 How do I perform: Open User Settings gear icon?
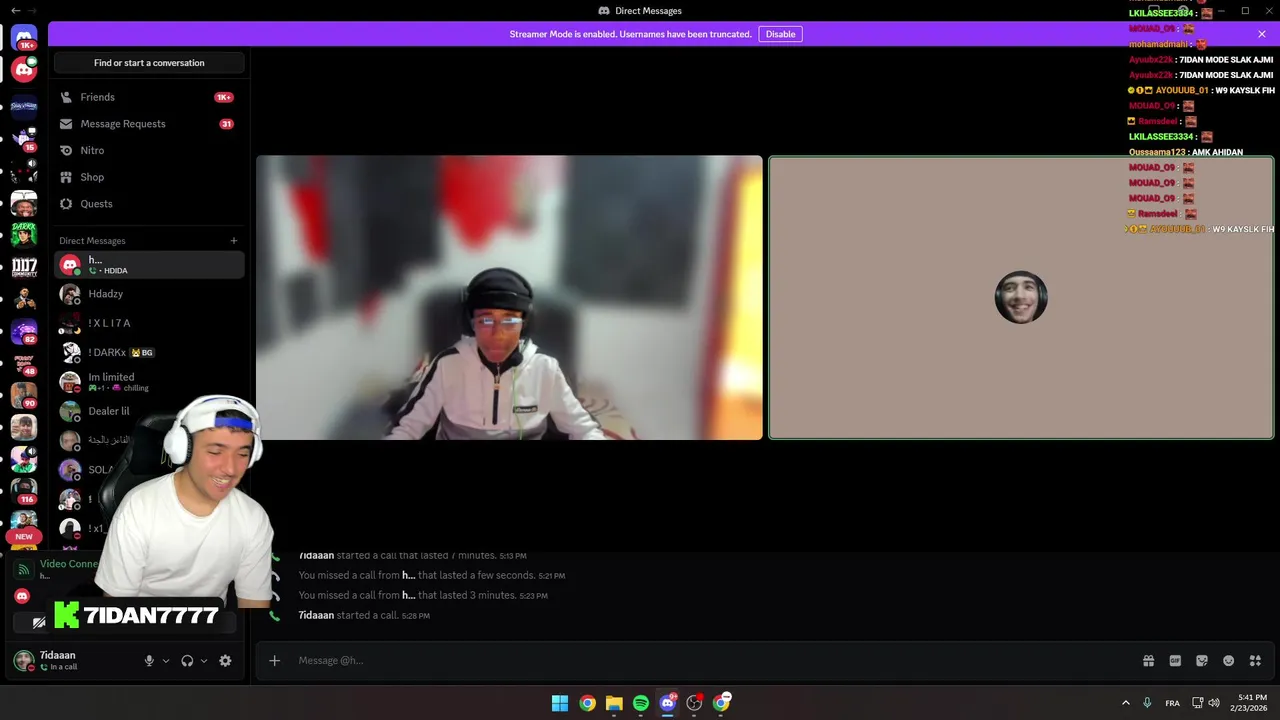coord(225,661)
